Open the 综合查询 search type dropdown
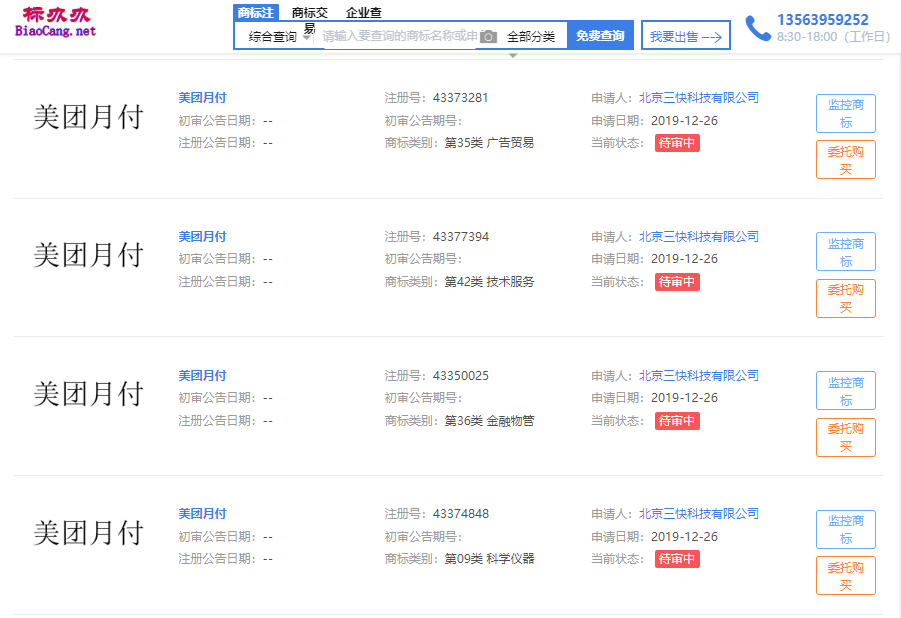This screenshot has height=618, width=901. pos(279,37)
